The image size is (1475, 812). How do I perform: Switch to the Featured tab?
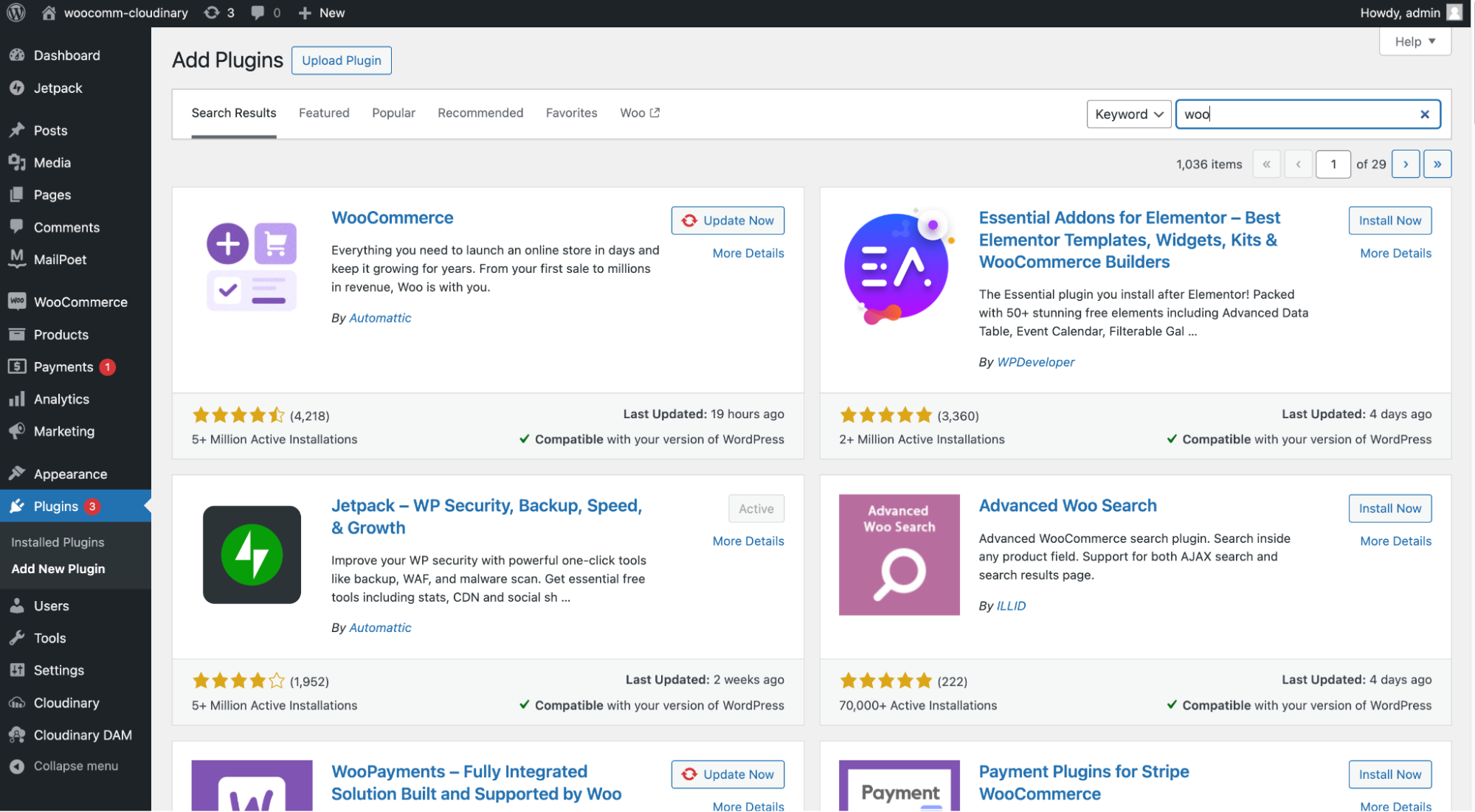coord(324,113)
